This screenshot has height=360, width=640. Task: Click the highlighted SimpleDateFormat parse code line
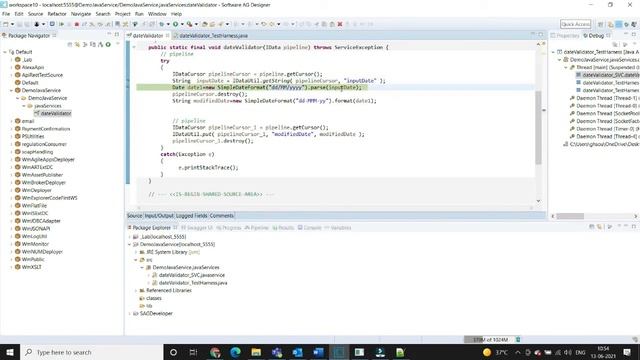click(x=267, y=87)
